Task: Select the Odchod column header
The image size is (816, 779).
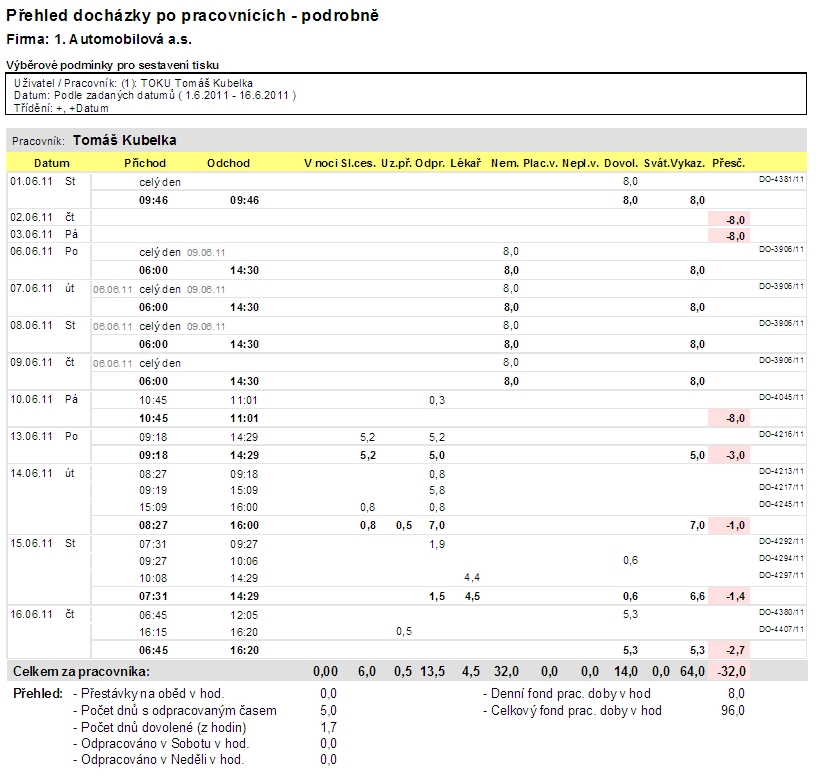Action: (x=228, y=163)
